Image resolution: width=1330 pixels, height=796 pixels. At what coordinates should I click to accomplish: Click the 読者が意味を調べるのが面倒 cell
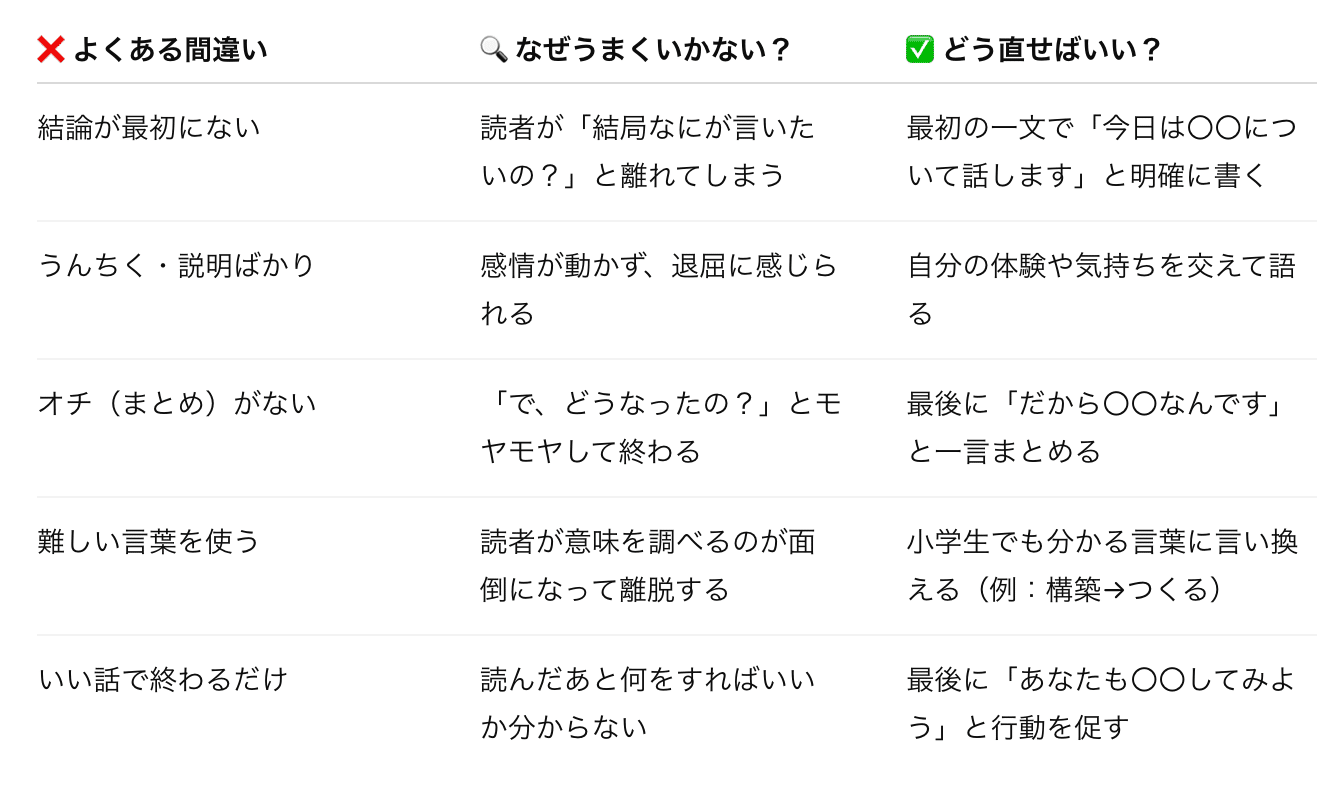coord(647,566)
